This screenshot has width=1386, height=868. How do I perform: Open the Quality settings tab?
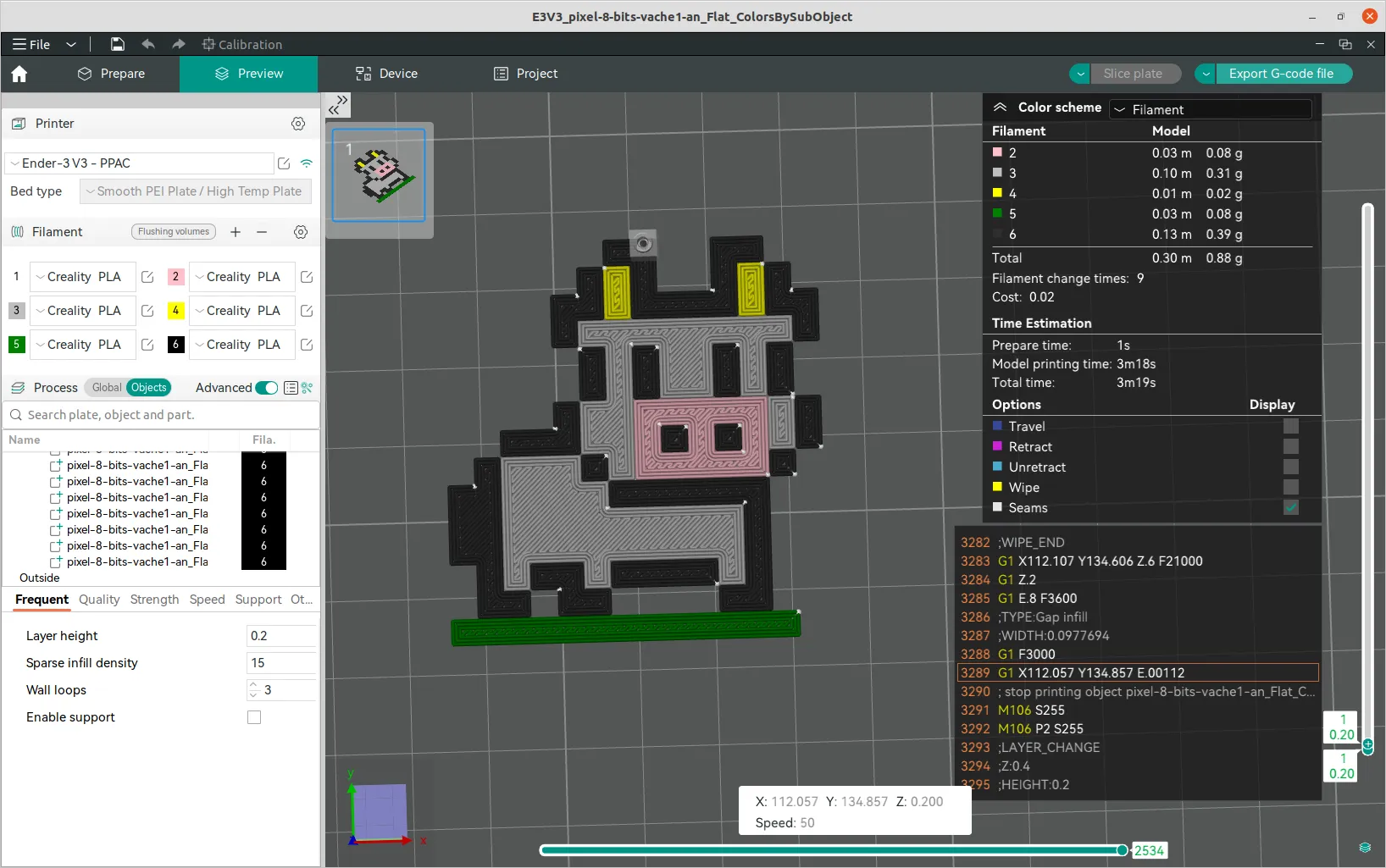pyautogui.click(x=98, y=600)
